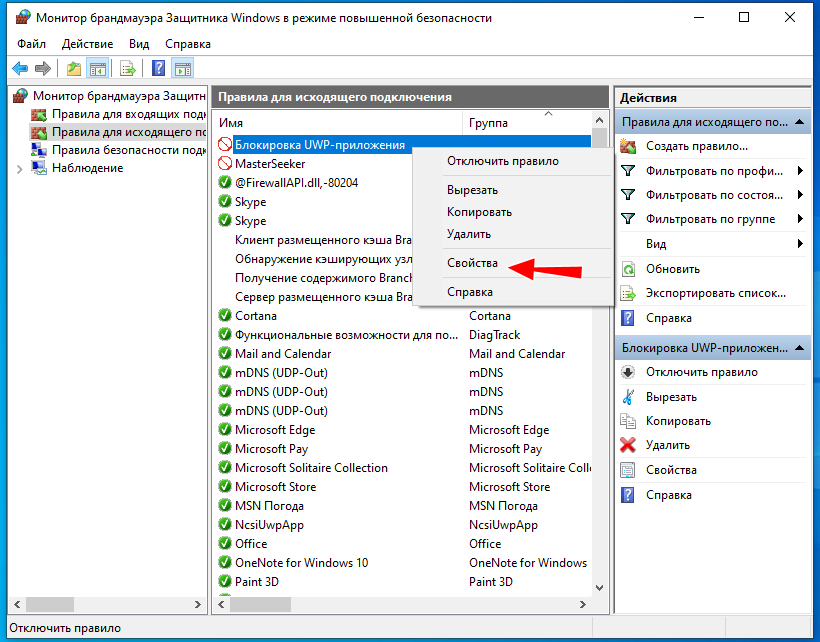
Task: Select Правила безопасности подключения tree item
Action: [129, 150]
